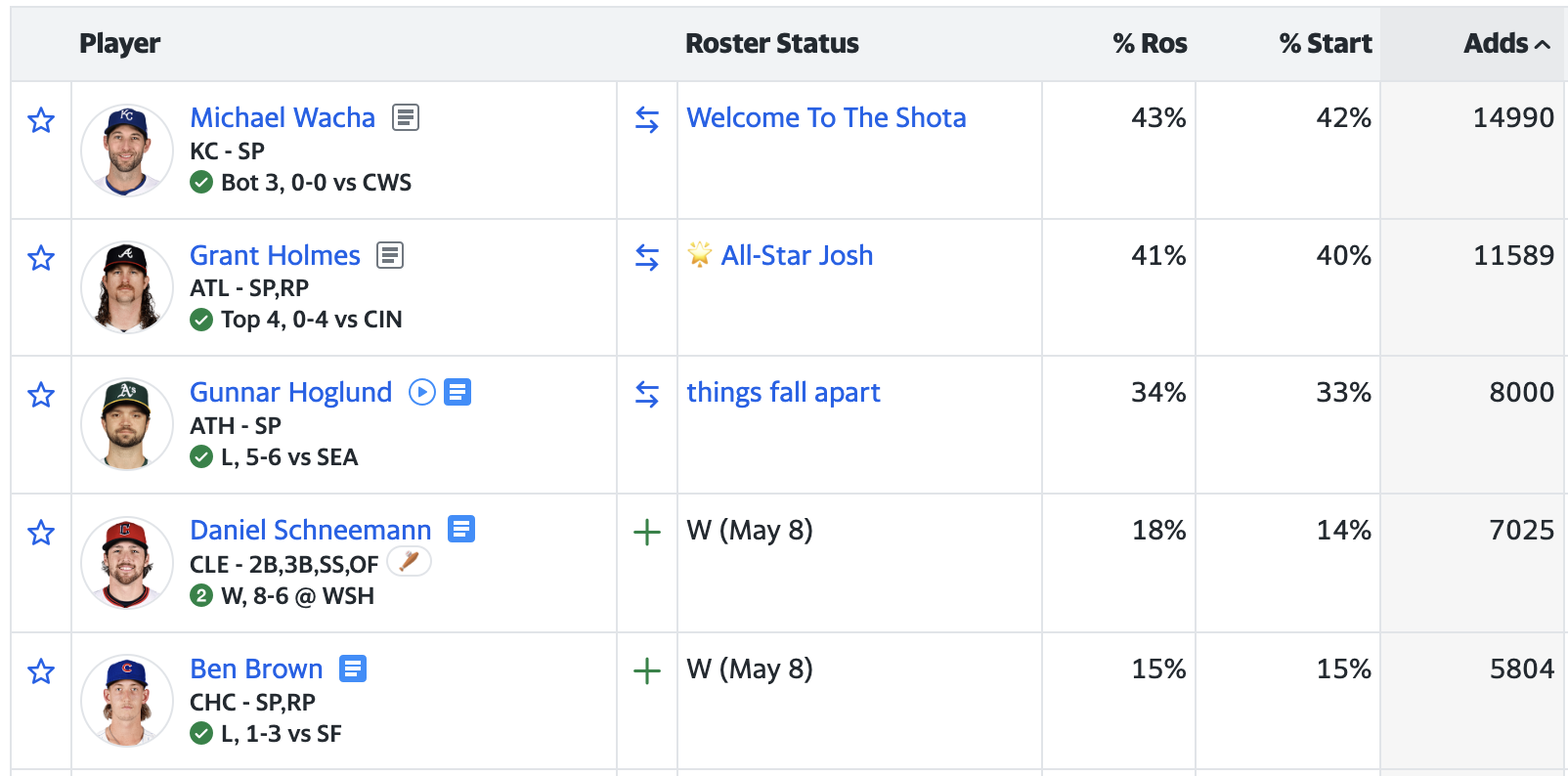The image size is (1568, 776).
Task: Play the video icon for Gunnar Hoglund
Action: tap(422, 392)
